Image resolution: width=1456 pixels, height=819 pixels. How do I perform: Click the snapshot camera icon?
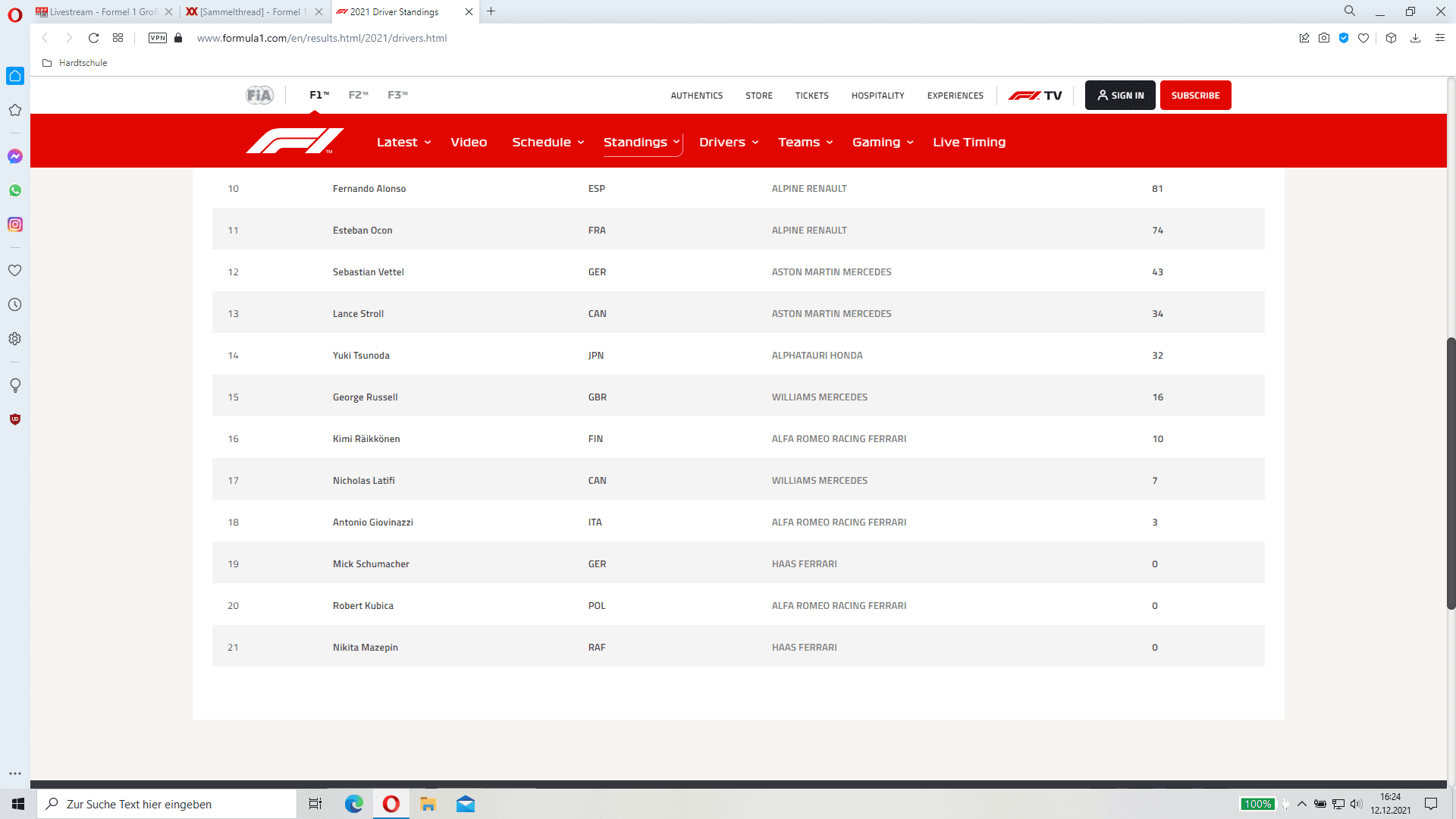coord(1324,38)
